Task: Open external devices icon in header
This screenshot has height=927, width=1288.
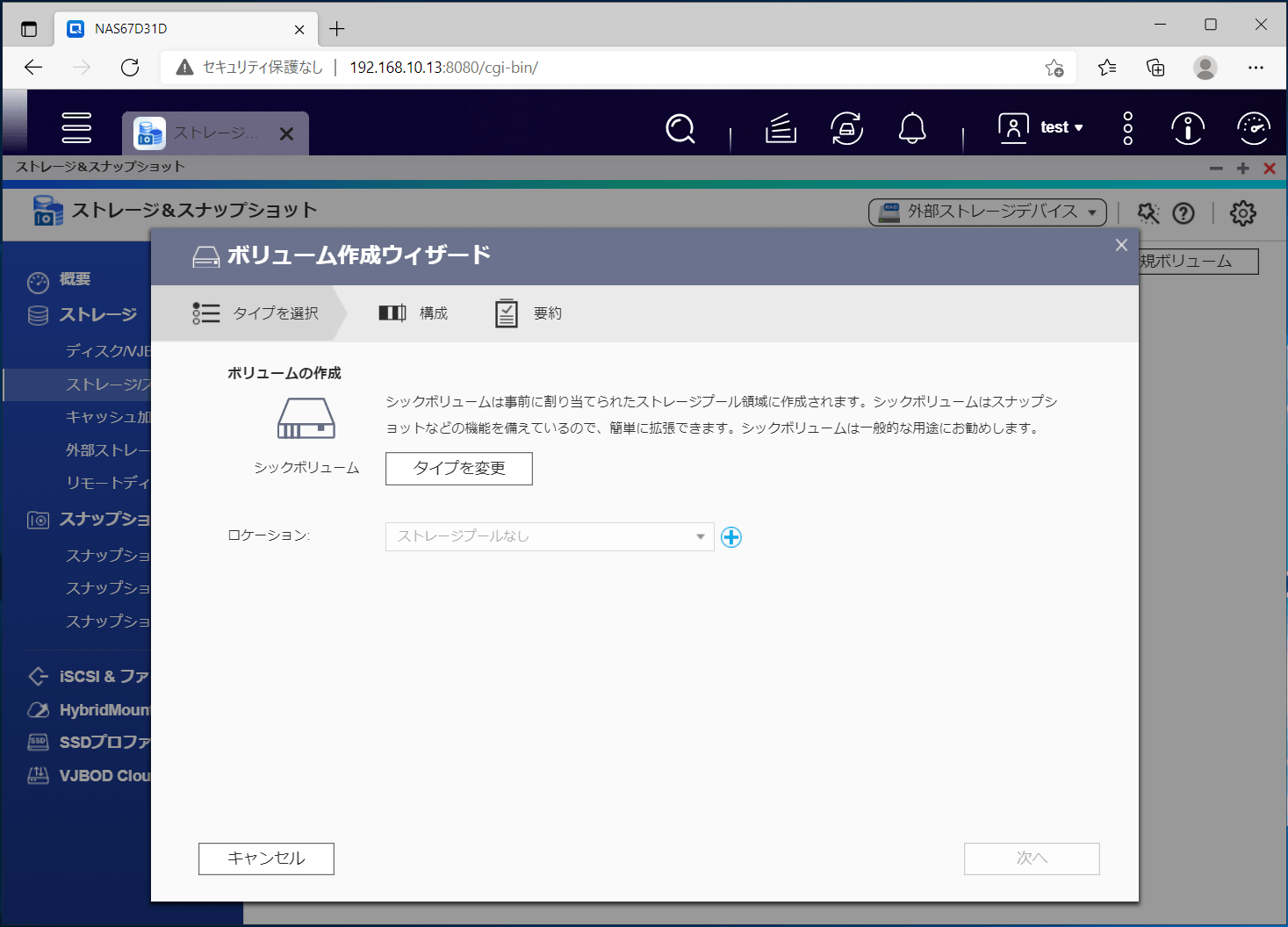Action: coord(847,129)
